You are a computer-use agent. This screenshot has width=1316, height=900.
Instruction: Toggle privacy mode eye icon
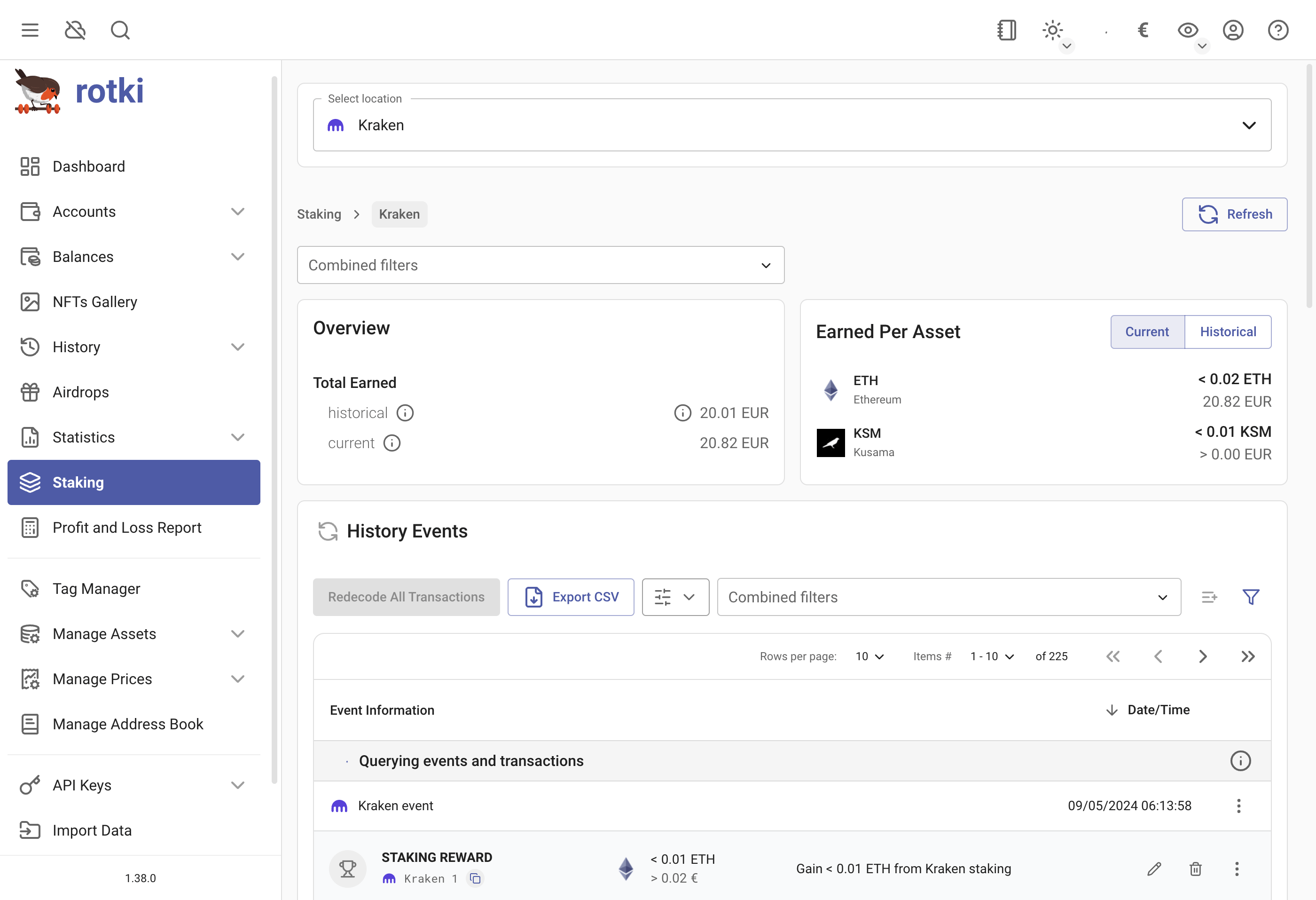(x=1188, y=30)
